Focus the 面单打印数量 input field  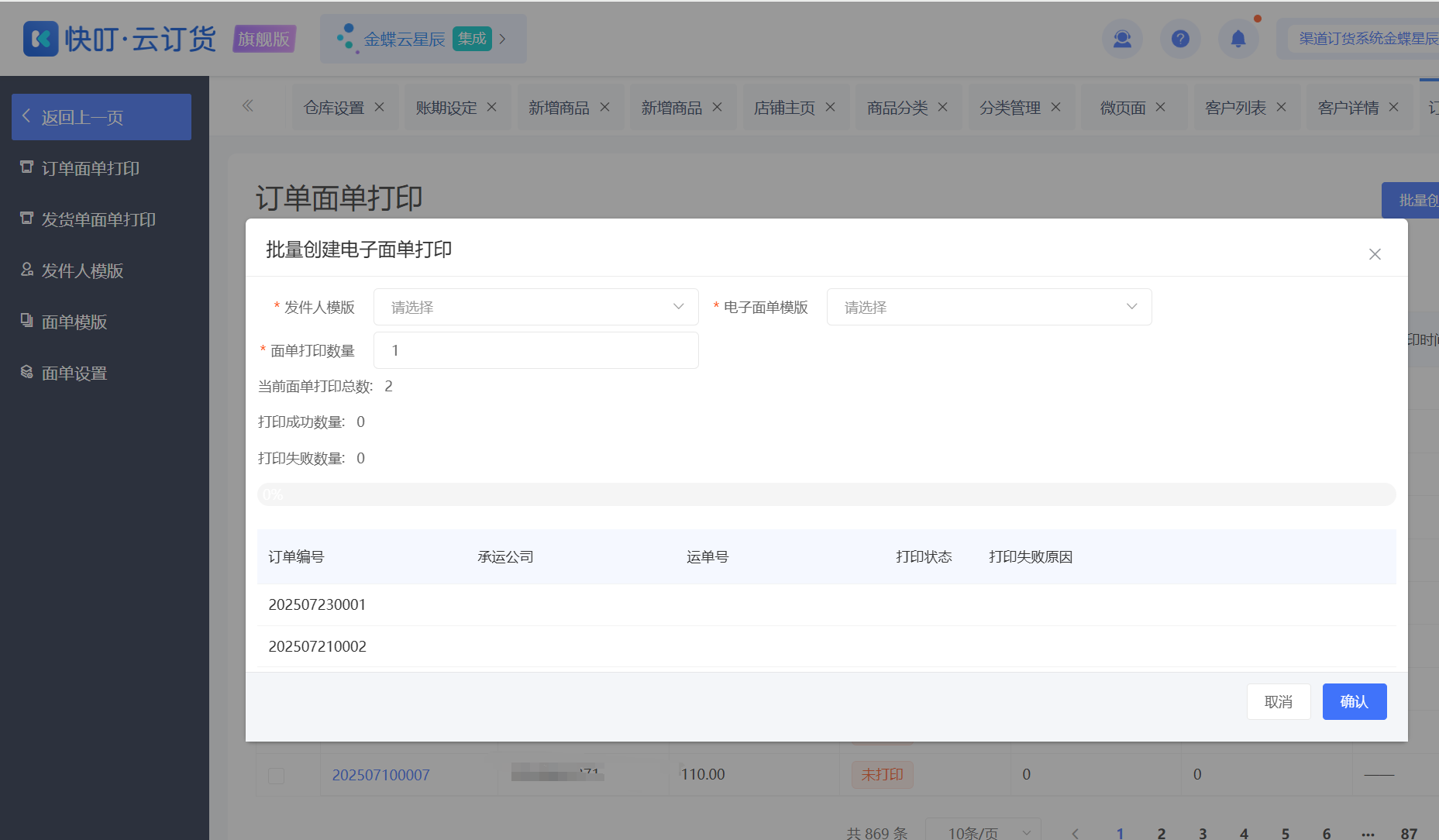point(536,350)
